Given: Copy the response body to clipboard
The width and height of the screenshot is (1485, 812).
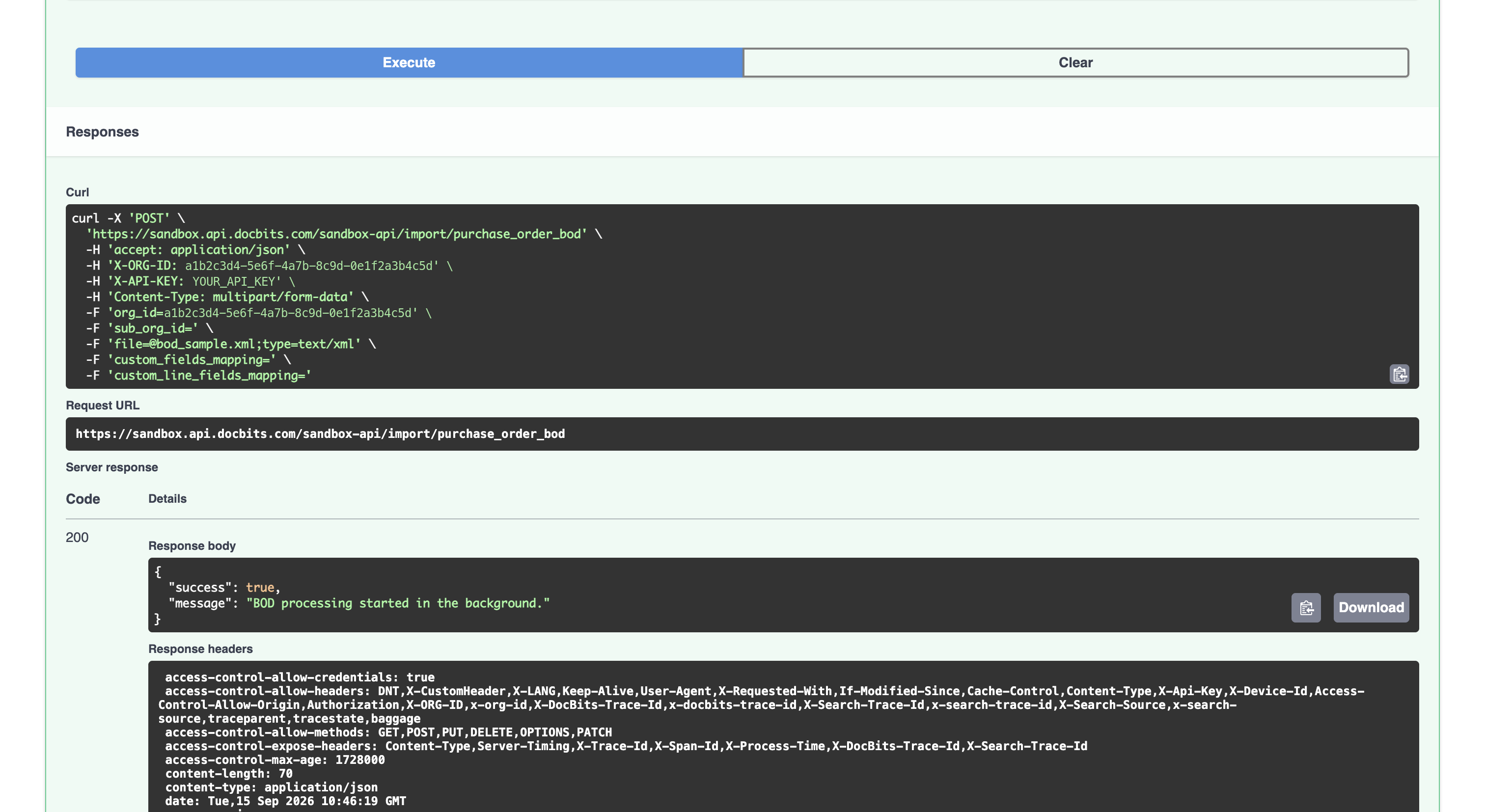Looking at the screenshot, I should (x=1306, y=607).
